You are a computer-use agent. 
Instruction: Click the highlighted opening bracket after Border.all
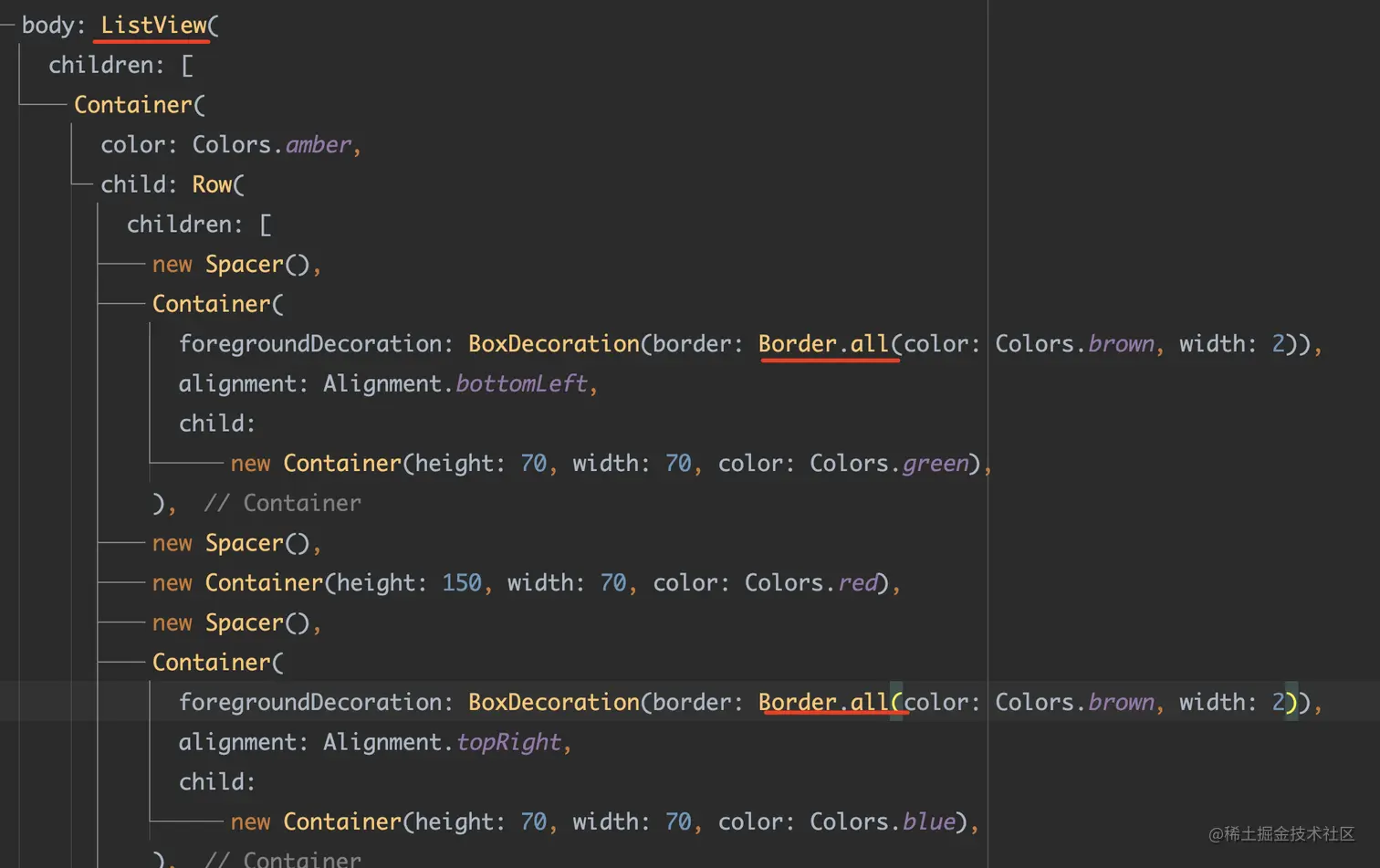(x=896, y=702)
